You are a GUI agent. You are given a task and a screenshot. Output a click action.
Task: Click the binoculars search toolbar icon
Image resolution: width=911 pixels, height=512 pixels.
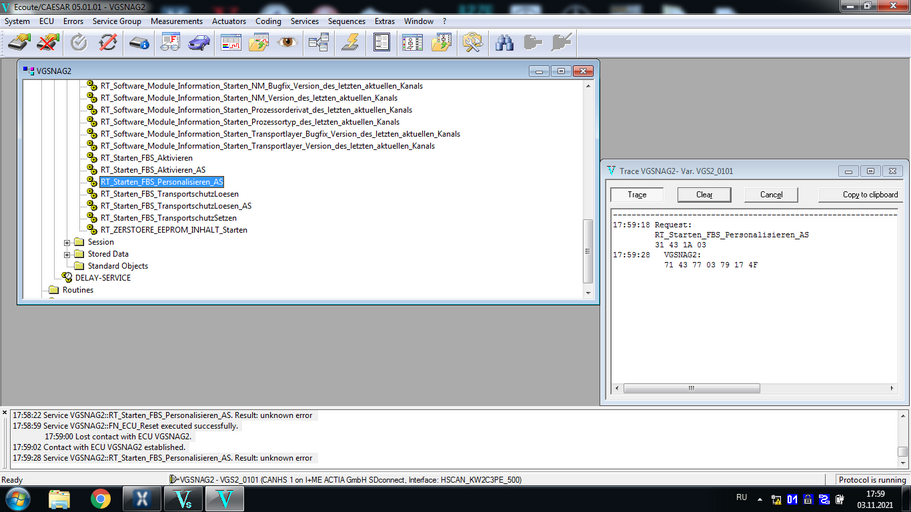[x=504, y=43]
